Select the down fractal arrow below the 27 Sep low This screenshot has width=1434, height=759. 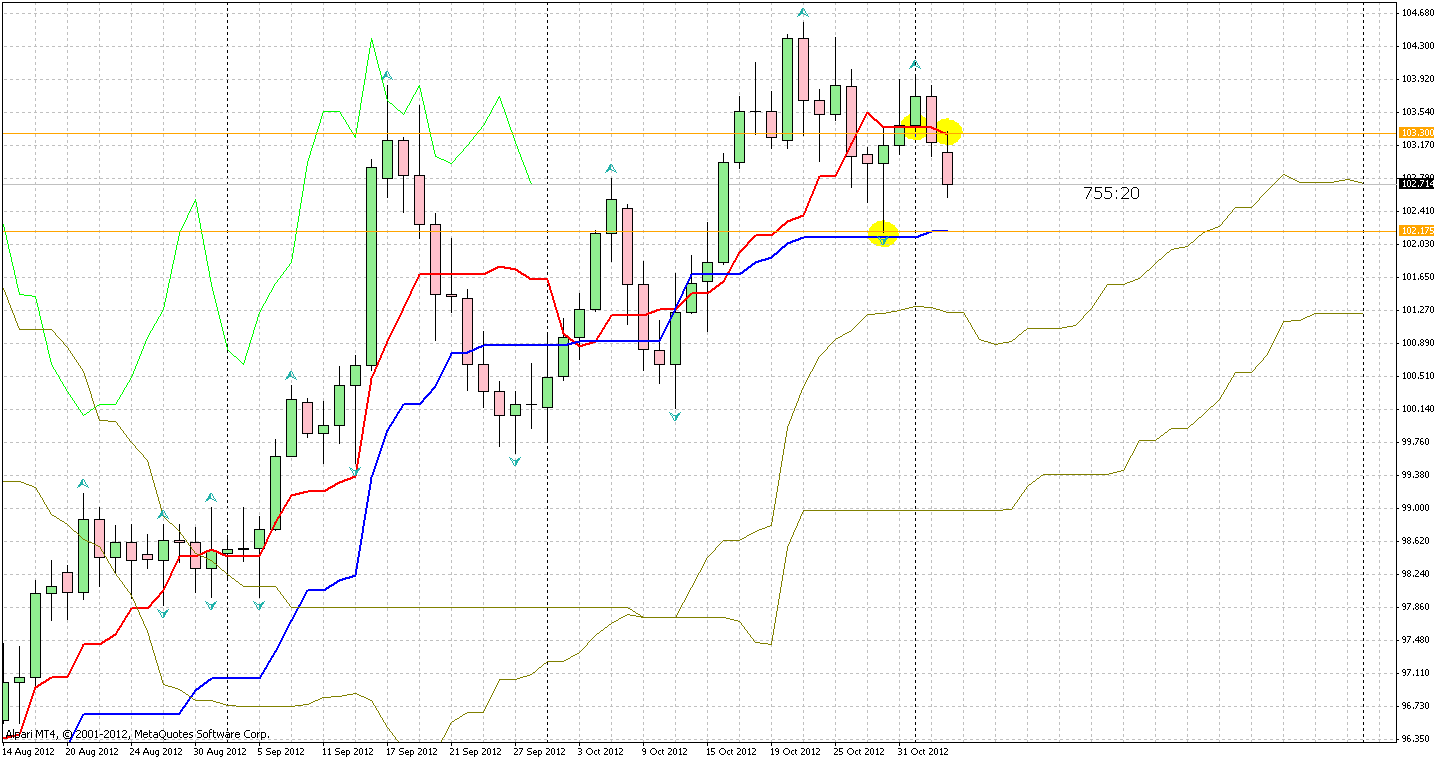515,461
